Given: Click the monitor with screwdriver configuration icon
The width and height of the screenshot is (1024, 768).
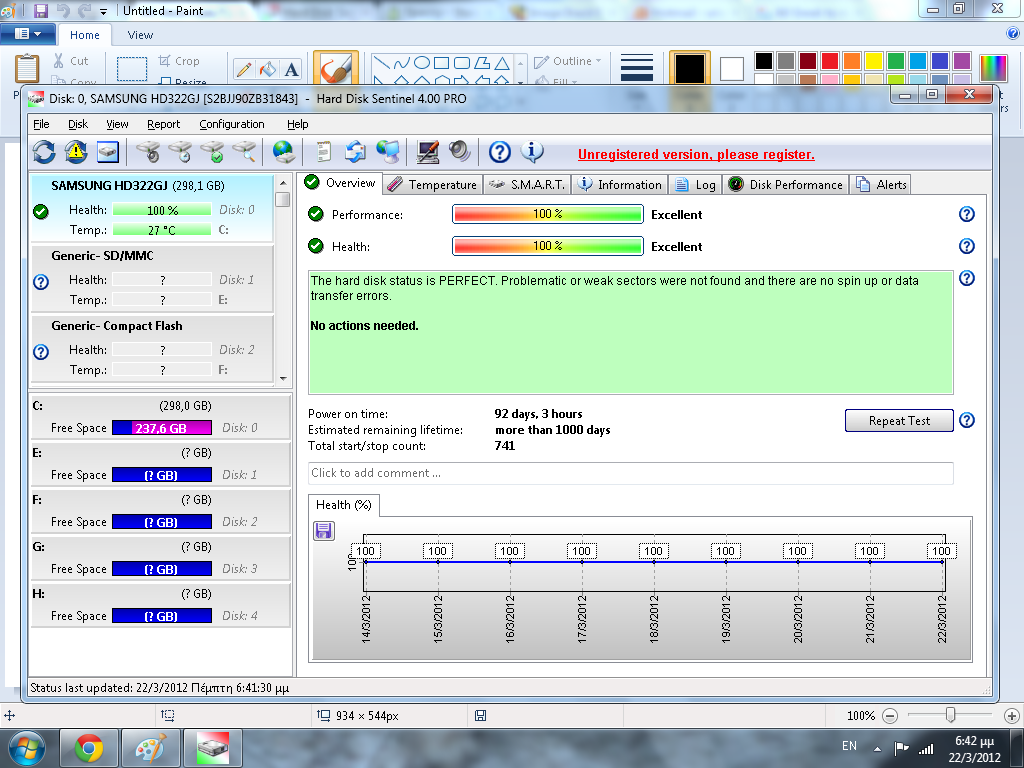Looking at the screenshot, I should point(428,152).
